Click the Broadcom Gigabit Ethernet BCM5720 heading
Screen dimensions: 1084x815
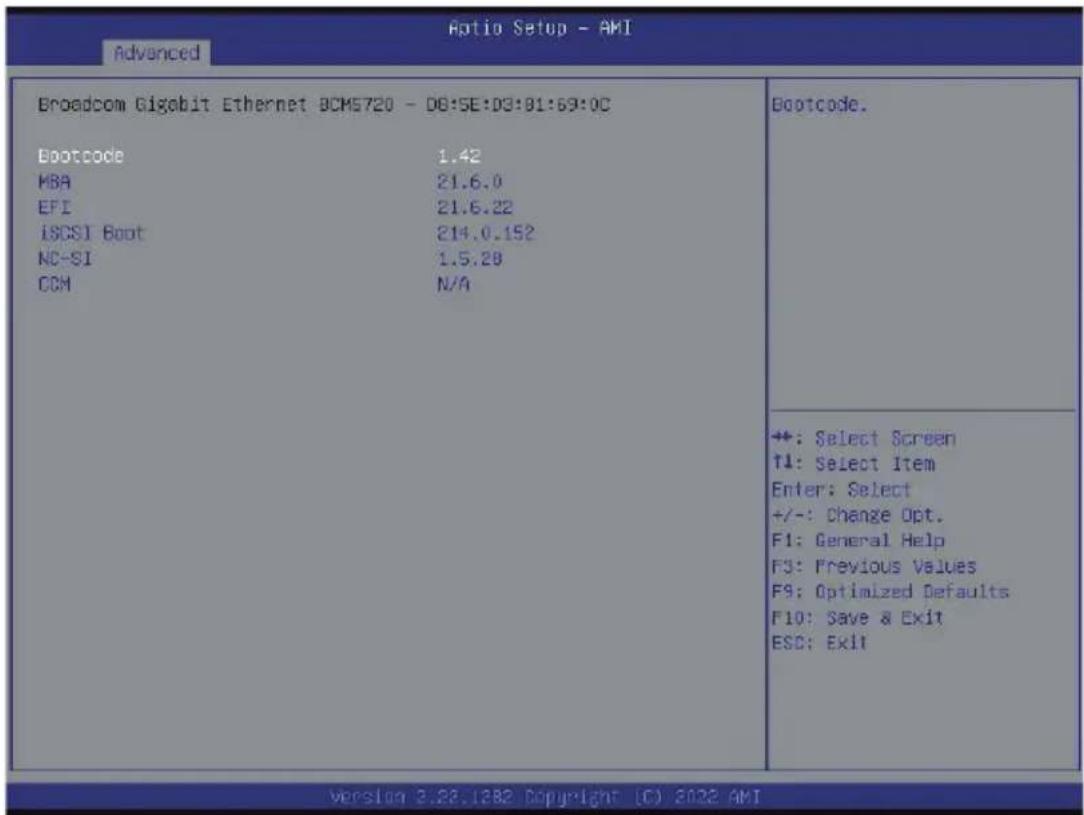(x=324, y=105)
